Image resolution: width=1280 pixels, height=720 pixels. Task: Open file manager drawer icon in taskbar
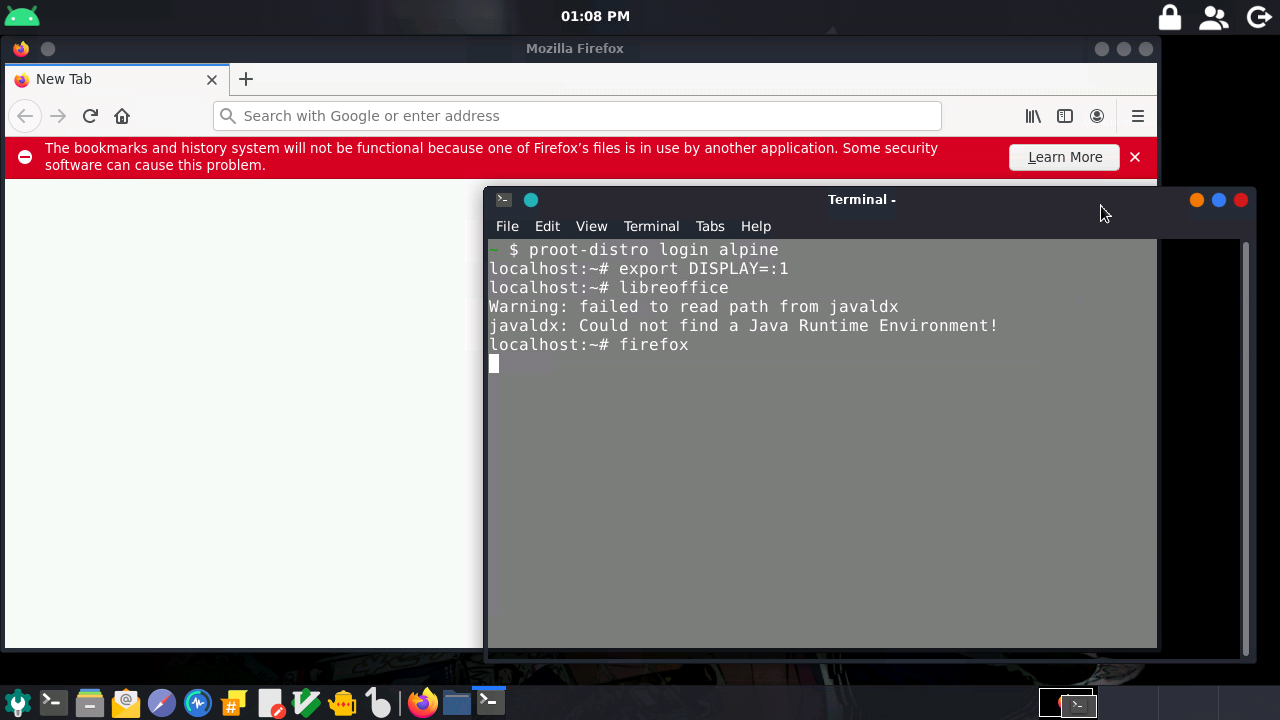90,703
